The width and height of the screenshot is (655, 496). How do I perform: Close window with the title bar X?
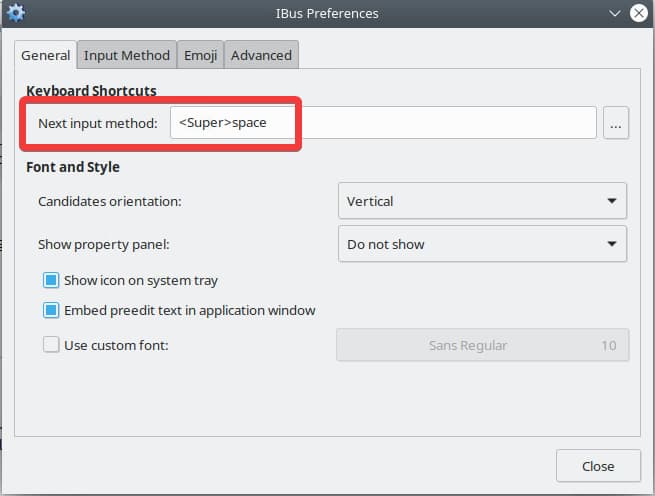638,14
